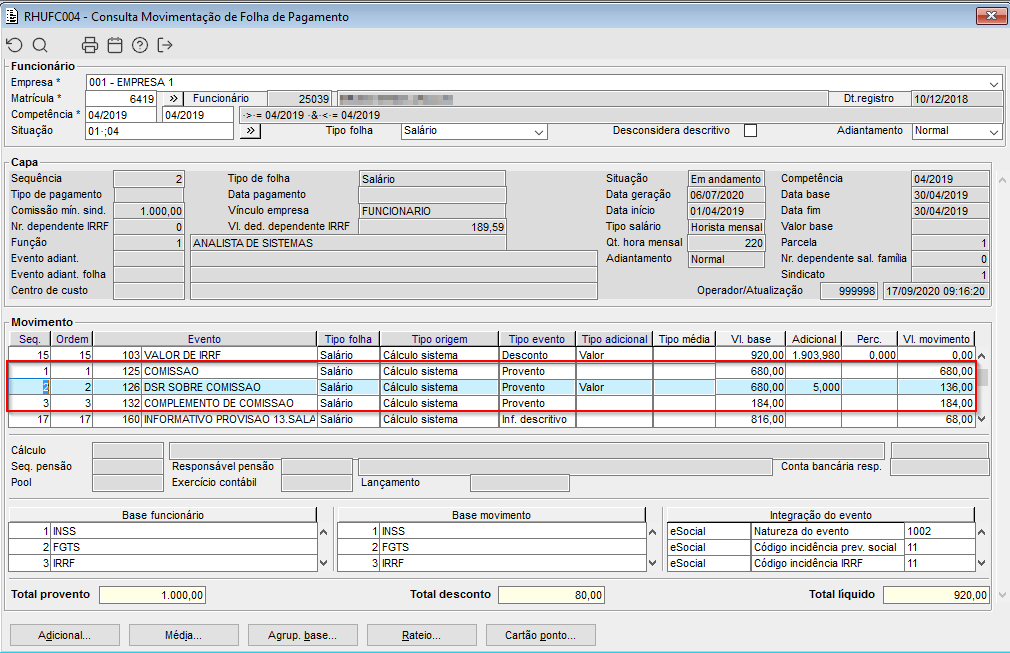Image resolution: width=1010 pixels, height=653 pixels.
Task: Toggle the Desconsidera descritivo checkbox
Action: coord(750,131)
